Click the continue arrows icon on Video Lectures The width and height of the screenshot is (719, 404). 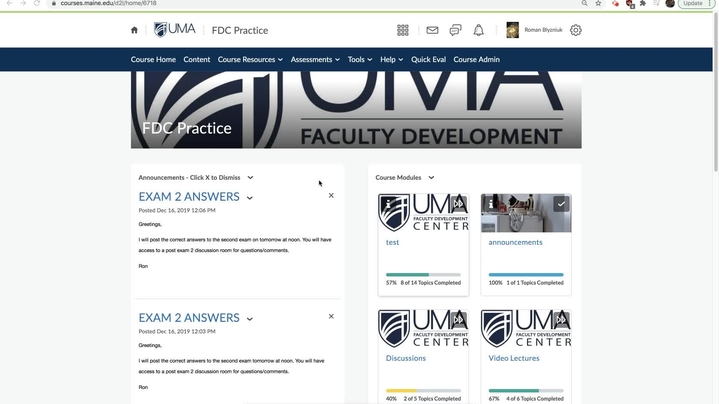[561, 320]
